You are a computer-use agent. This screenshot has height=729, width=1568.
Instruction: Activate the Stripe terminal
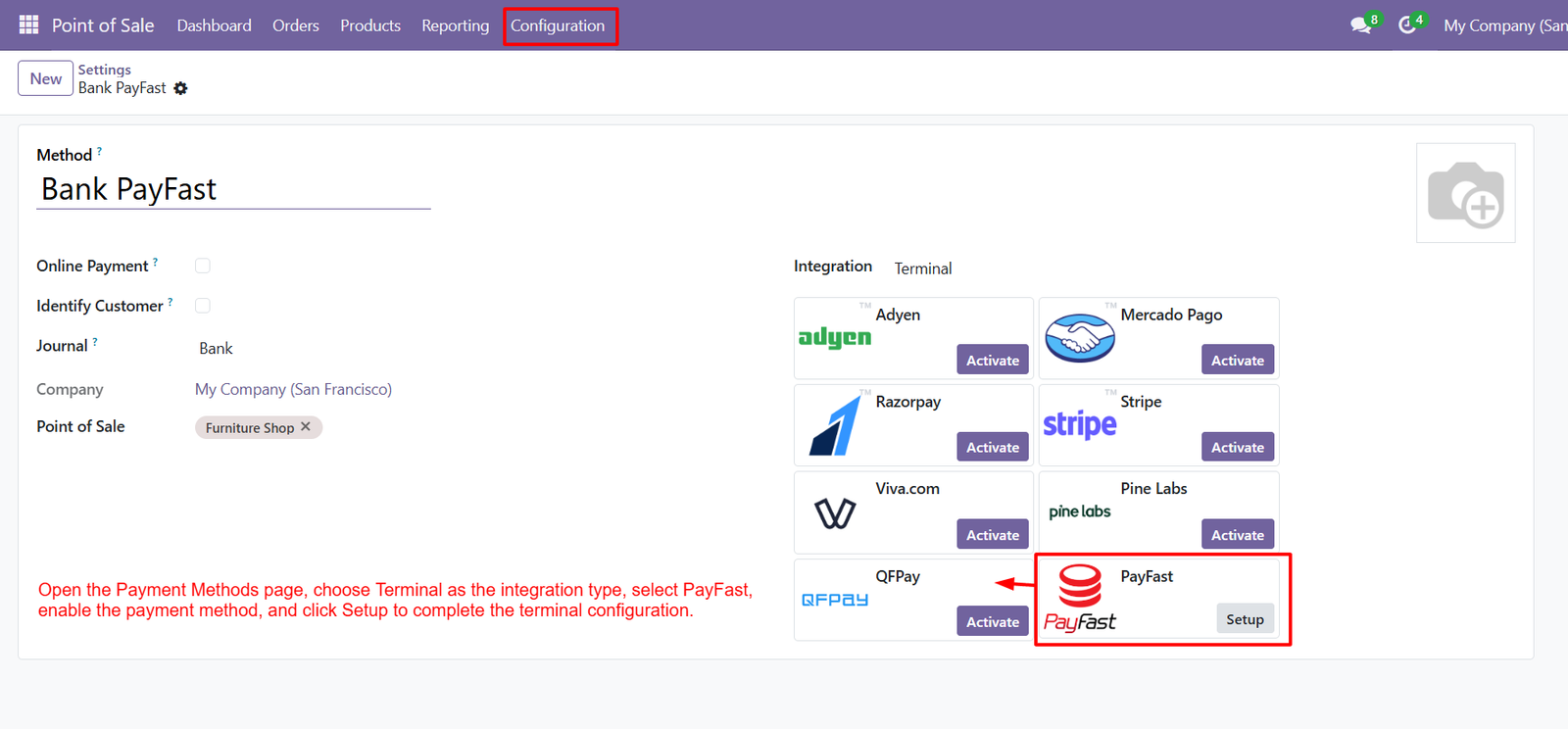point(1238,447)
